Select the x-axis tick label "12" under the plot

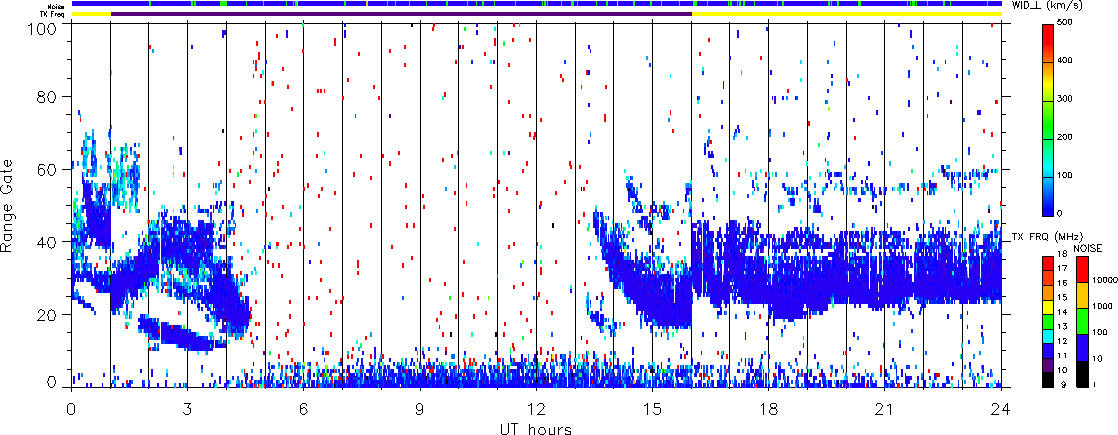click(536, 407)
